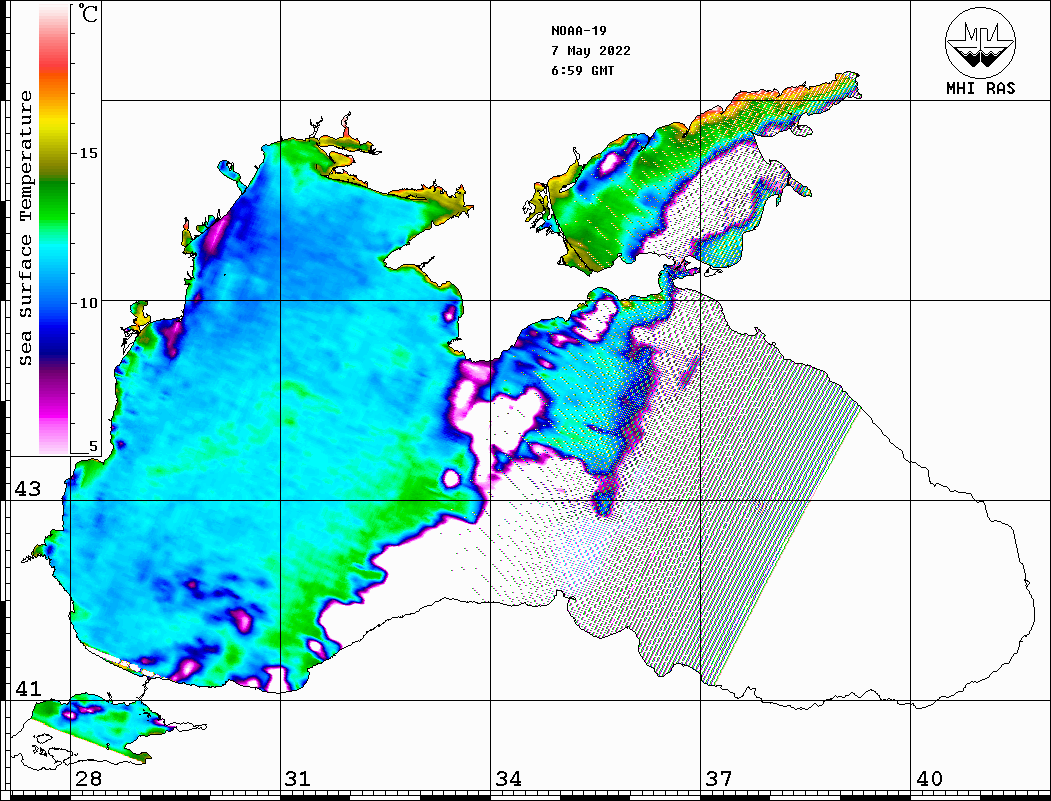Screen dimensions: 1051x801
Task: Click the '15' tick on color scale
Action: [88, 153]
